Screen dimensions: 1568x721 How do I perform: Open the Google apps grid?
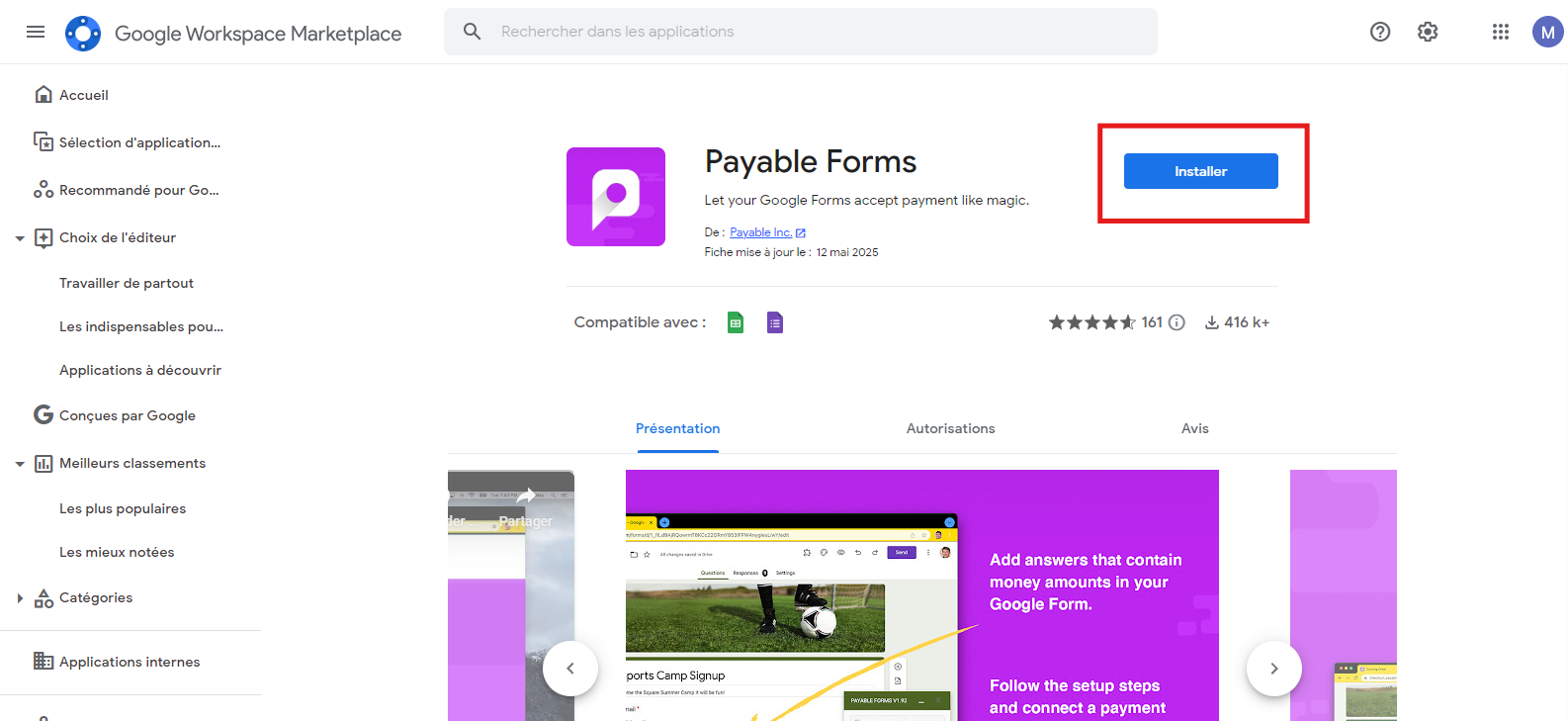[x=1501, y=32]
